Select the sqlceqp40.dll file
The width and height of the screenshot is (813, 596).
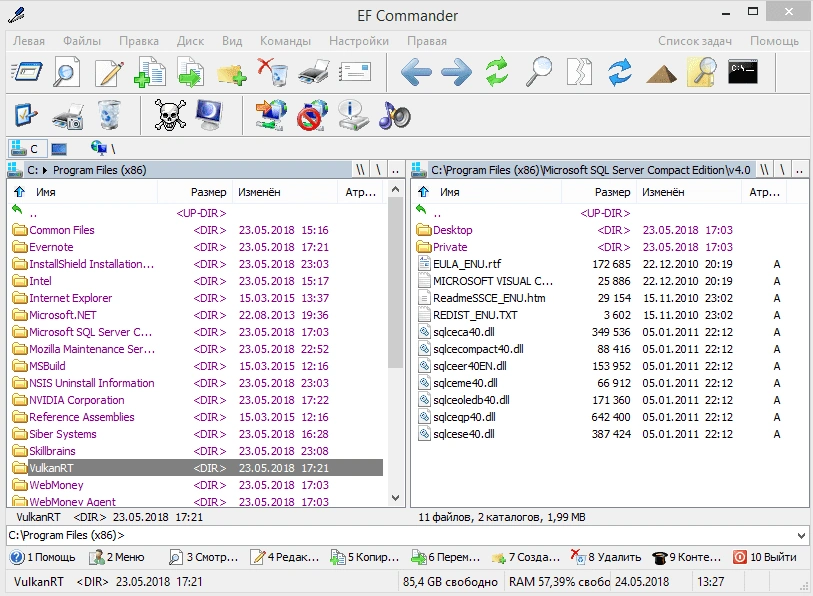coord(601,417)
